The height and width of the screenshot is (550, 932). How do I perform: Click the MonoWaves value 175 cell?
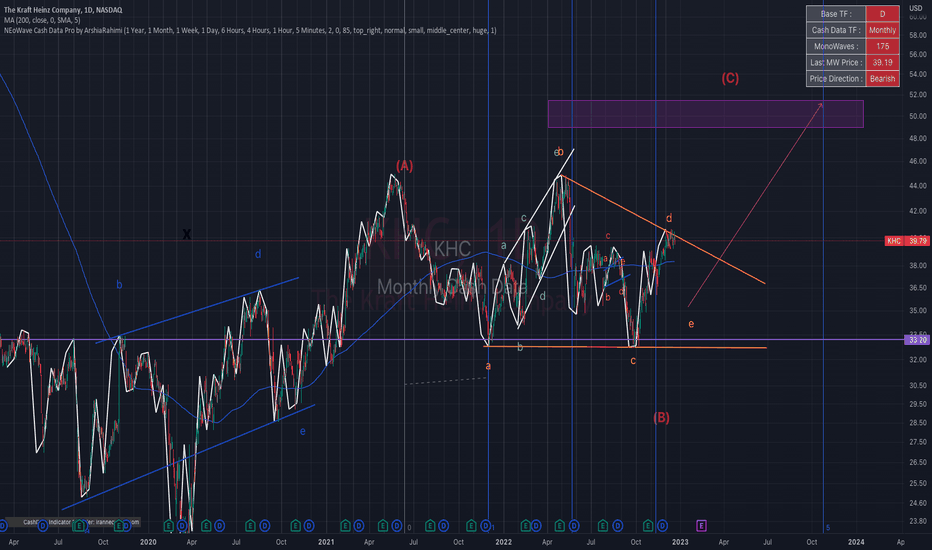pyautogui.click(x=882, y=46)
